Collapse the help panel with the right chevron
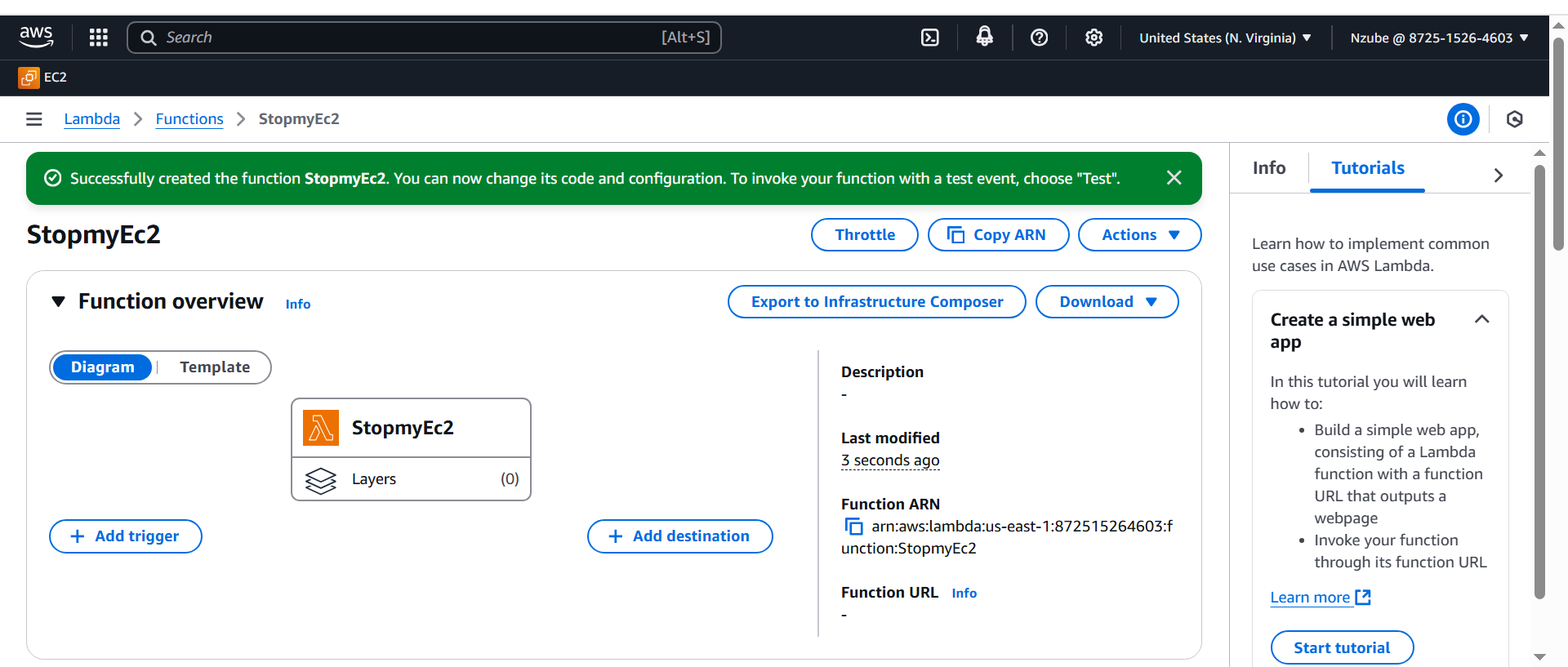 1498,175
